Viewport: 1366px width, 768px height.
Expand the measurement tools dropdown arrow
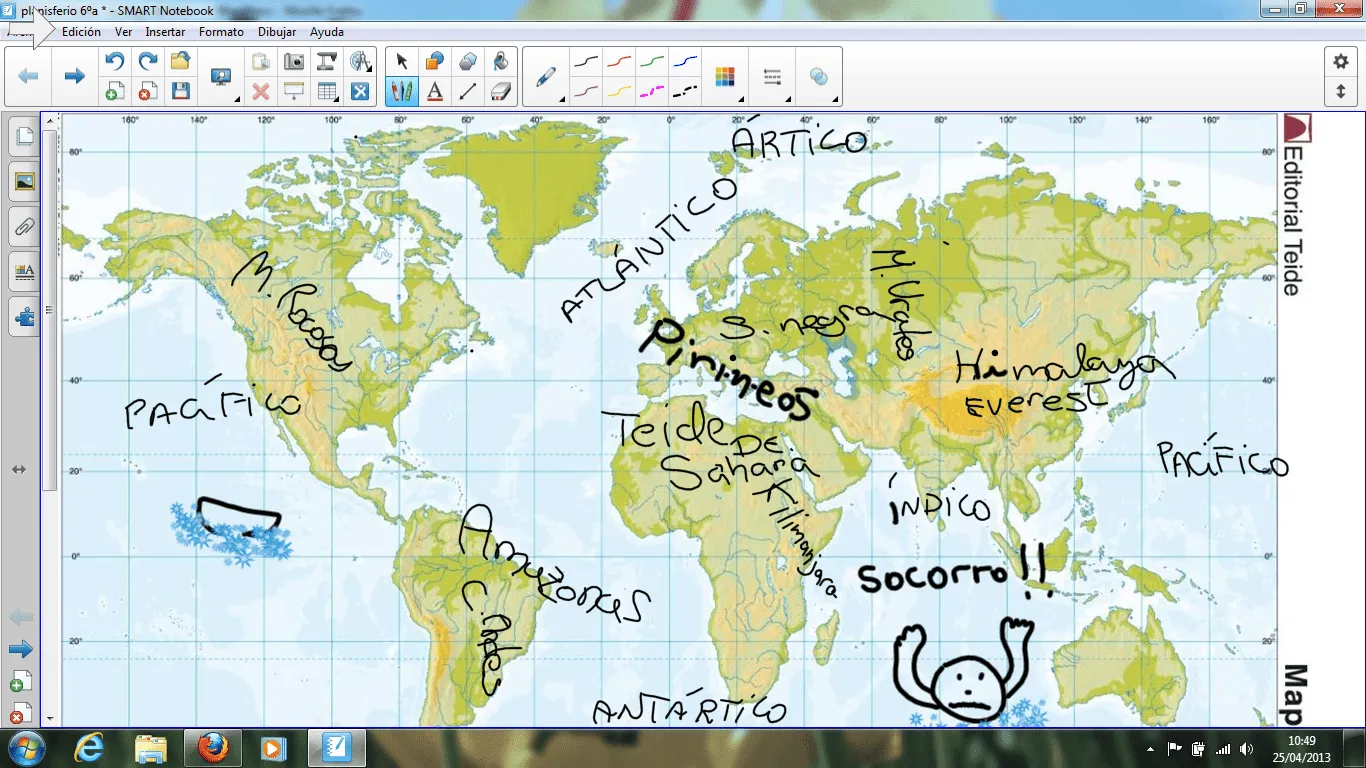click(x=370, y=68)
